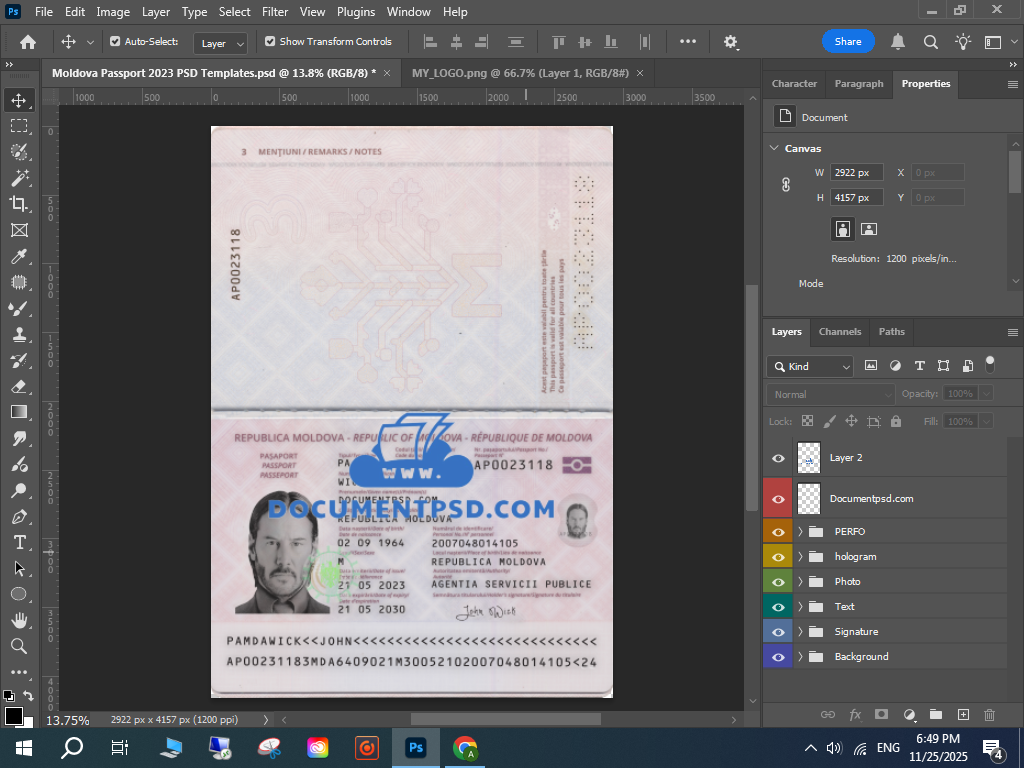This screenshot has width=1024, height=768.
Task: Click the delete layer trash icon
Action: point(990,714)
